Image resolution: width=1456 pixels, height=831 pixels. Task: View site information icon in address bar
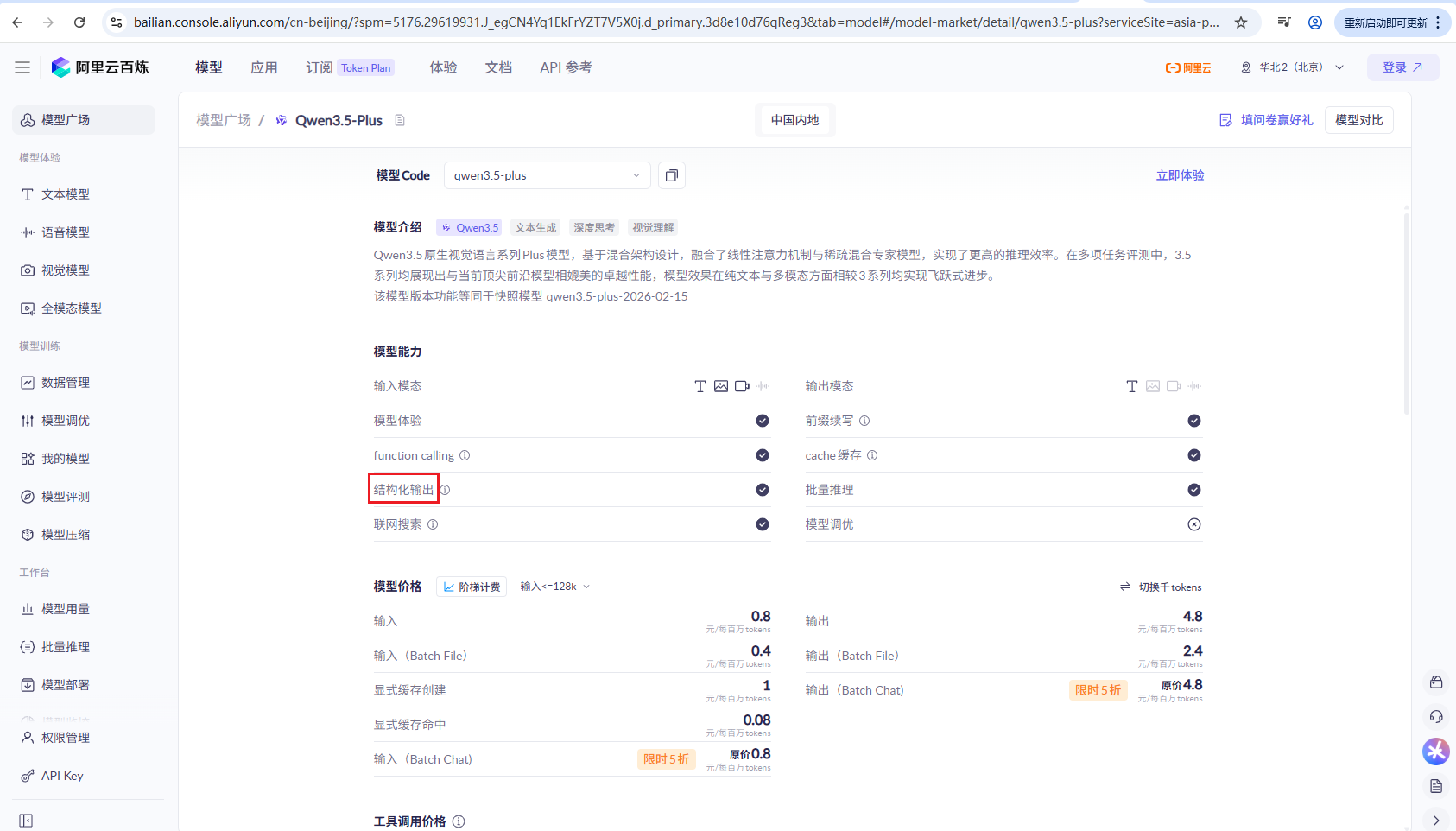[x=117, y=22]
